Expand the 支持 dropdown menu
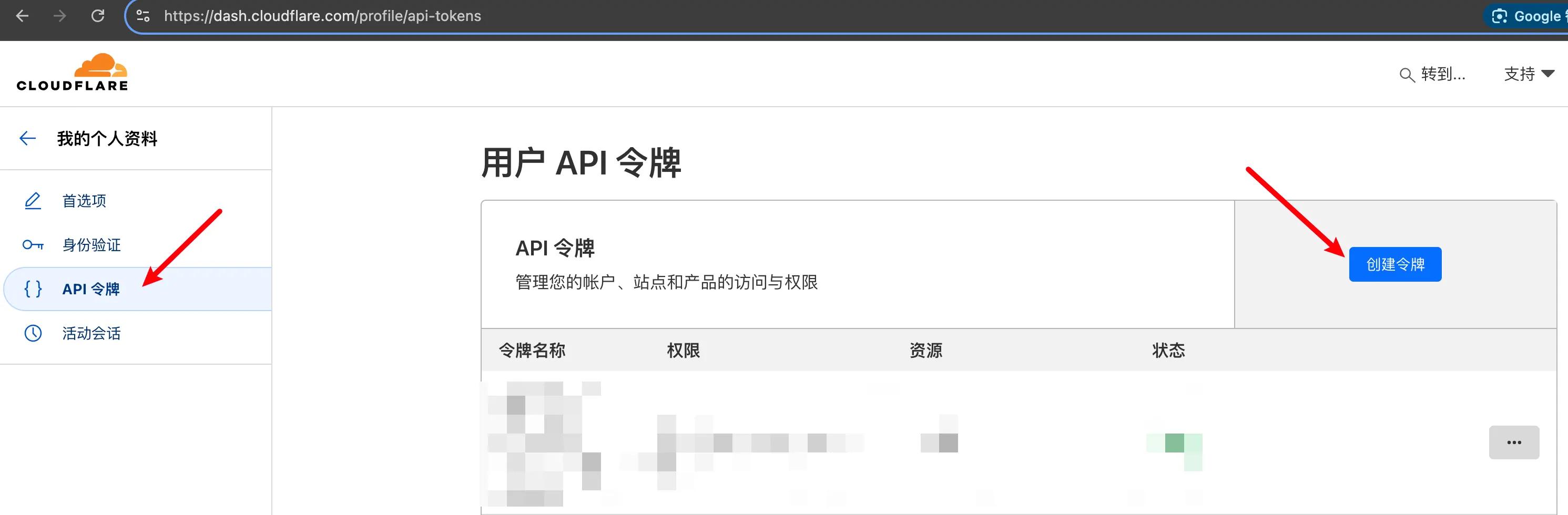The height and width of the screenshot is (515, 1568). (x=1529, y=74)
